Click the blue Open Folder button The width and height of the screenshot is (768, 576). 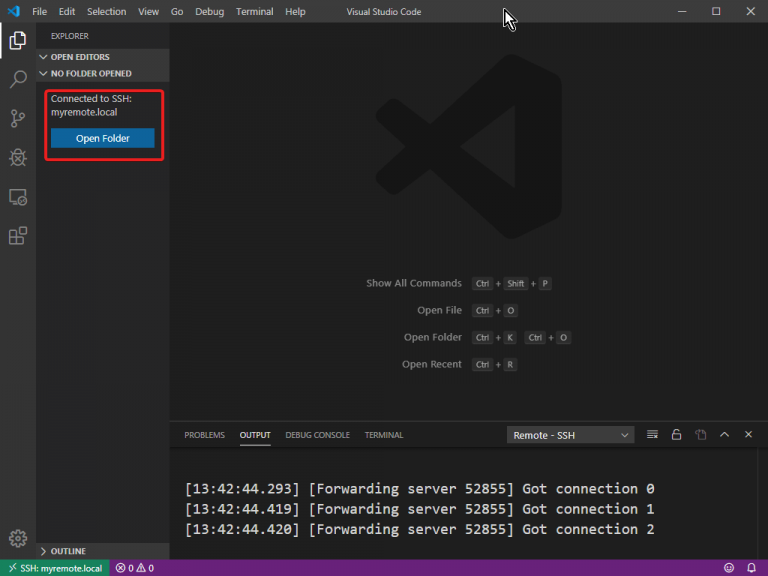102,138
